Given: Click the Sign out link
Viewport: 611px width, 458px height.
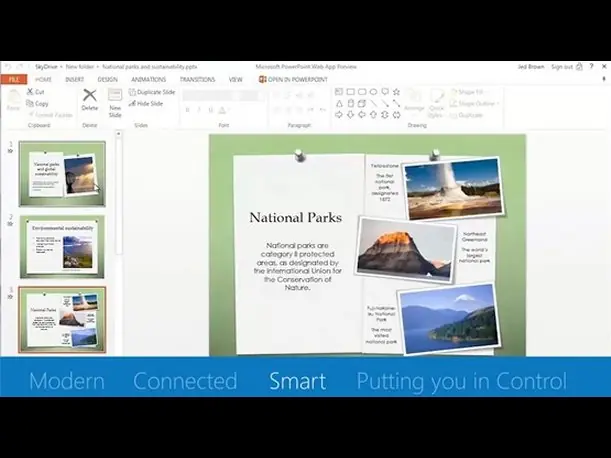Looking at the screenshot, I should (x=562, y=67).
